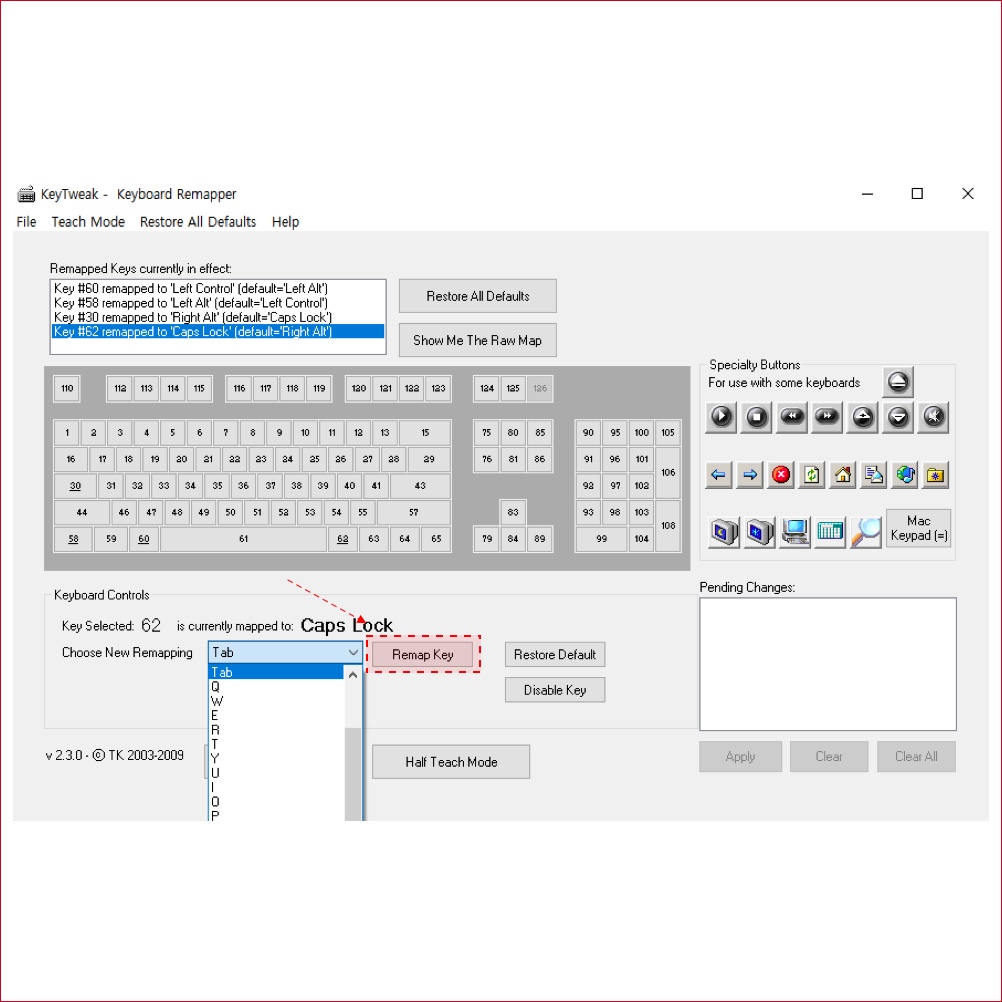The height and width of the screenshot is (1002, 1002).
Task: Click the media Stop specialty button
Action: [757, 417]
